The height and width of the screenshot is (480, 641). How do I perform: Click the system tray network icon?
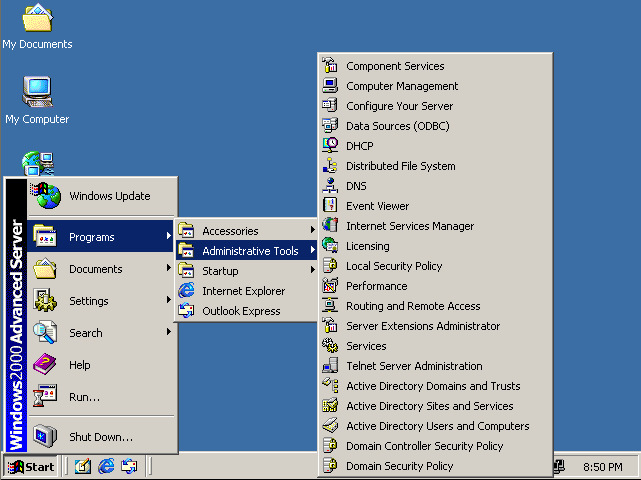(x=559, y=466)
